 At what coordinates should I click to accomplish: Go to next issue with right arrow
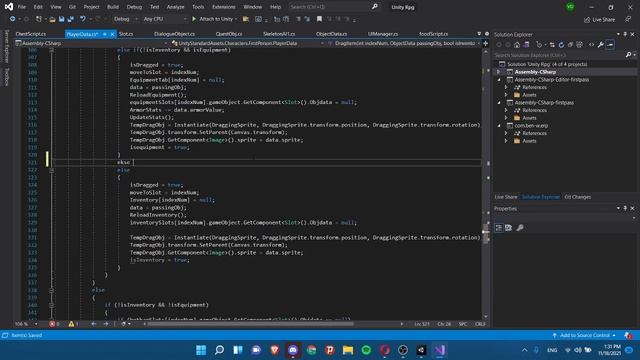tap(106, 324)
